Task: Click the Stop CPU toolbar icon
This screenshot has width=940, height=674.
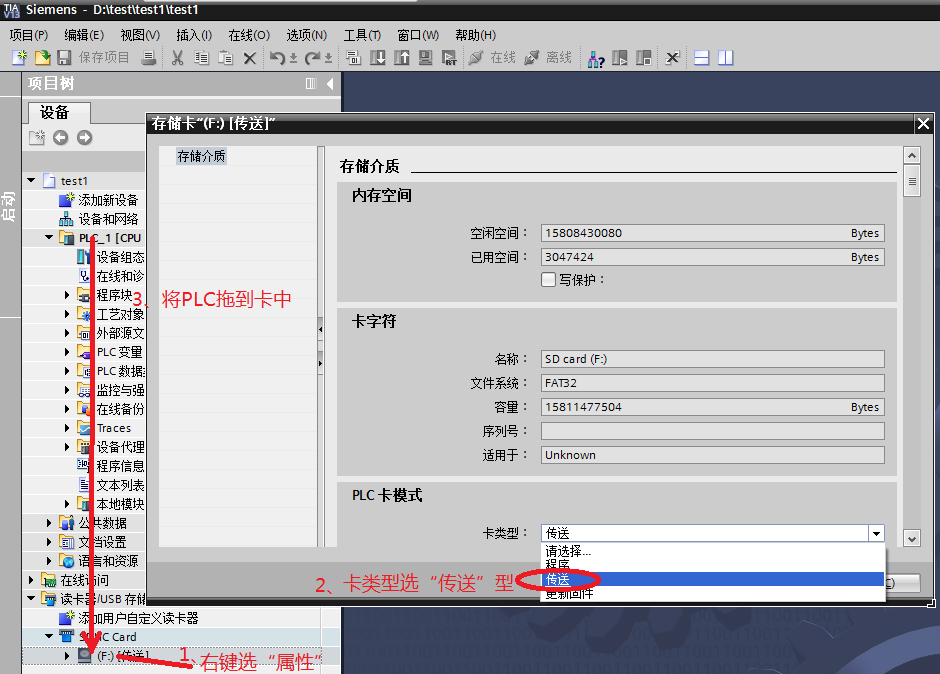Action: pos(644,58)
